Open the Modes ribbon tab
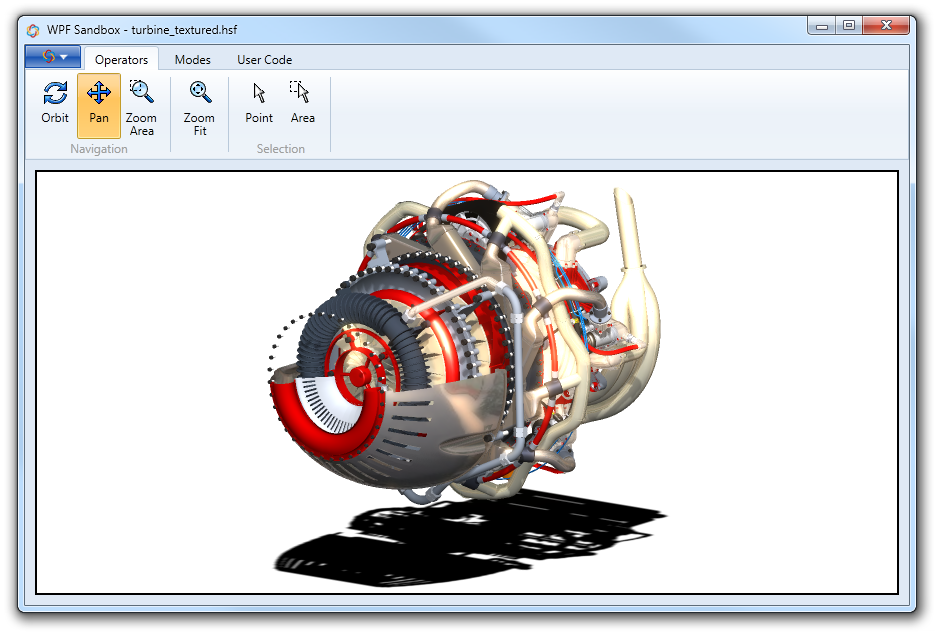 193,60
